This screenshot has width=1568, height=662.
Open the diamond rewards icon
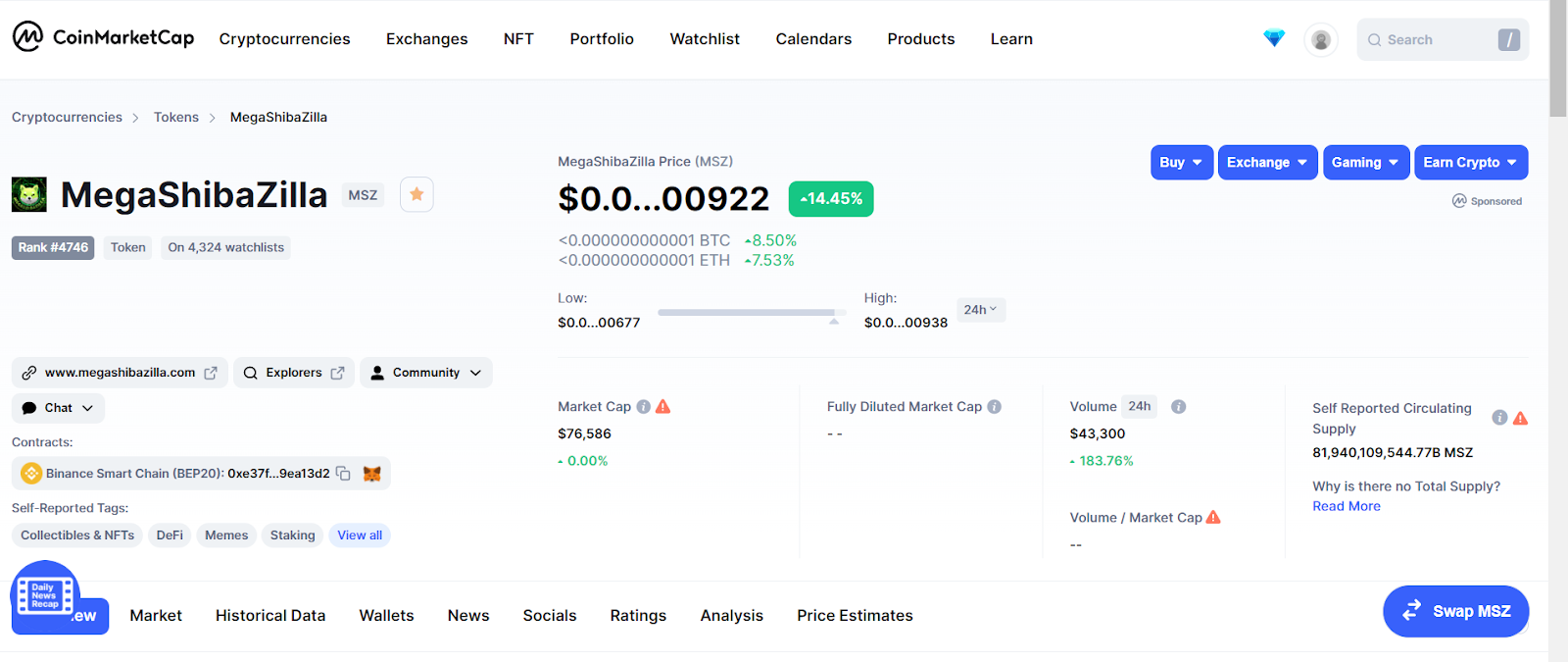1274,38
